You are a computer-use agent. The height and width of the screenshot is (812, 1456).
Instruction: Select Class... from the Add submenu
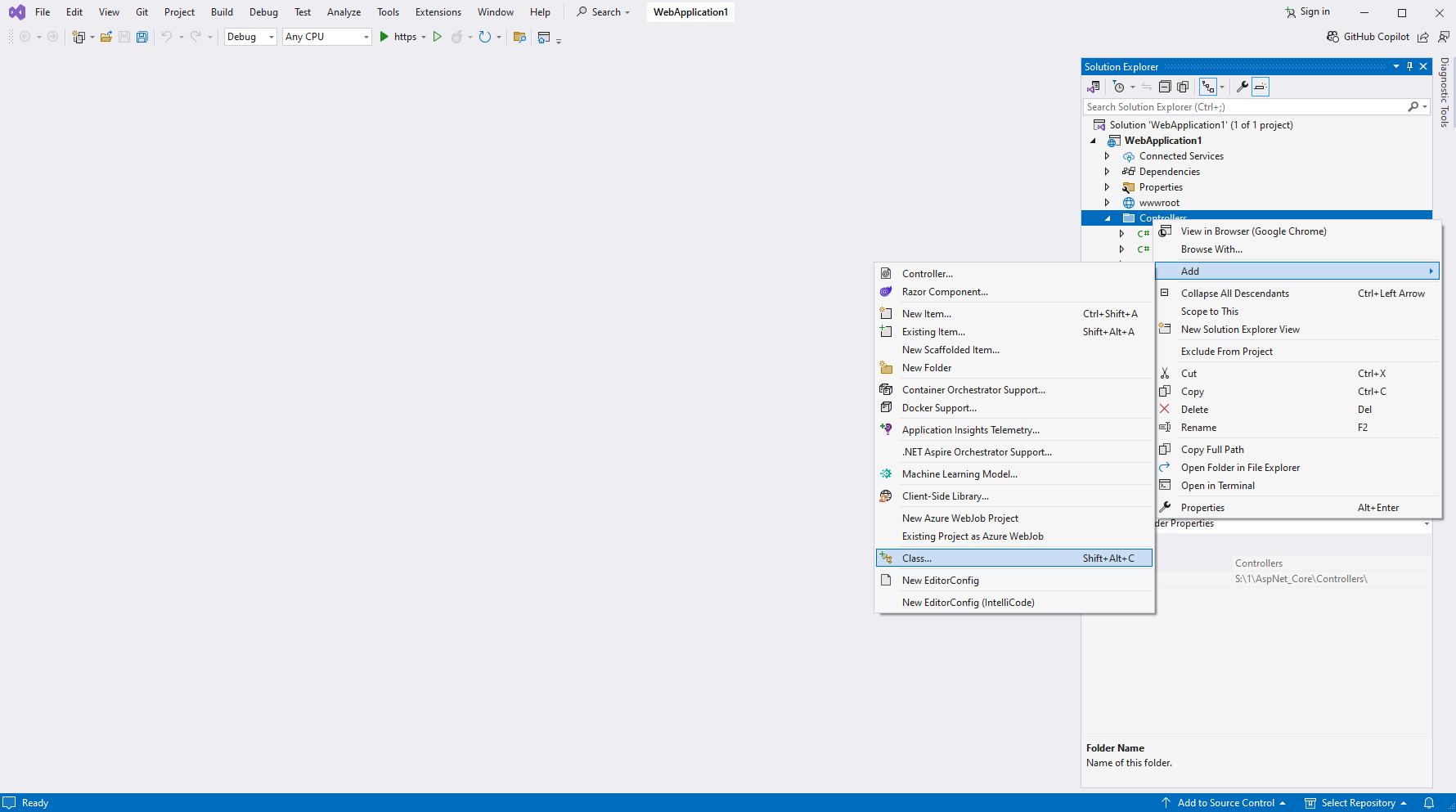point(916,559)
